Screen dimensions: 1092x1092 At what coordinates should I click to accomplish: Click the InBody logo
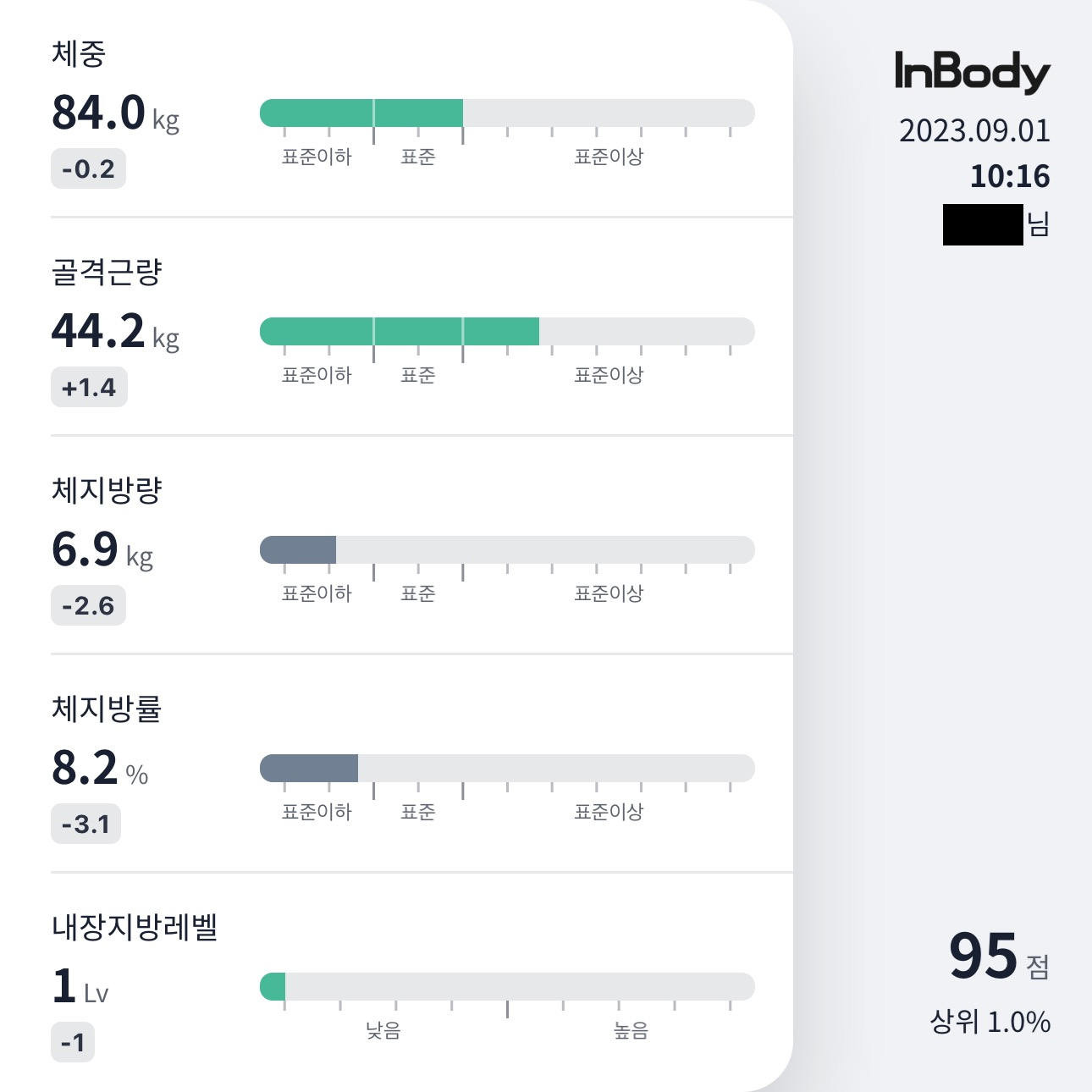pos(972,72)
